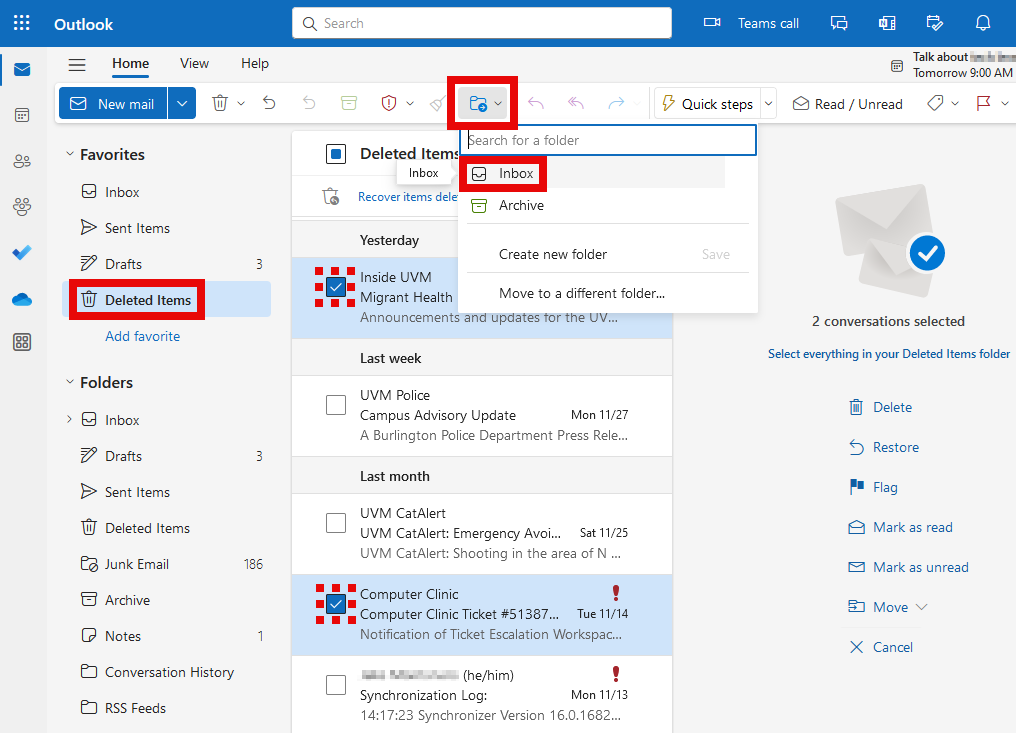Open the Quick steps dropdown arrow
Screen dimensions: 1016x733
tap(768, 103)
